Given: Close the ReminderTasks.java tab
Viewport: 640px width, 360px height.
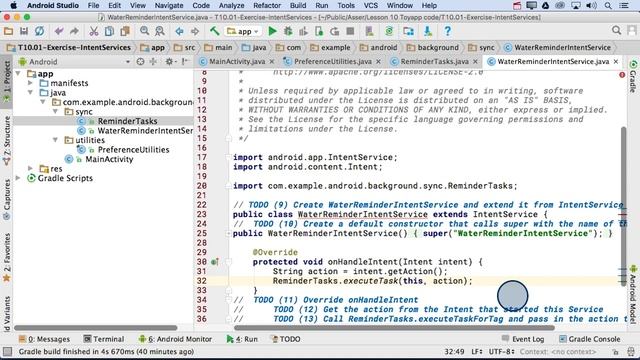Looking at the screenshot, I should click(x=476, y=62).
